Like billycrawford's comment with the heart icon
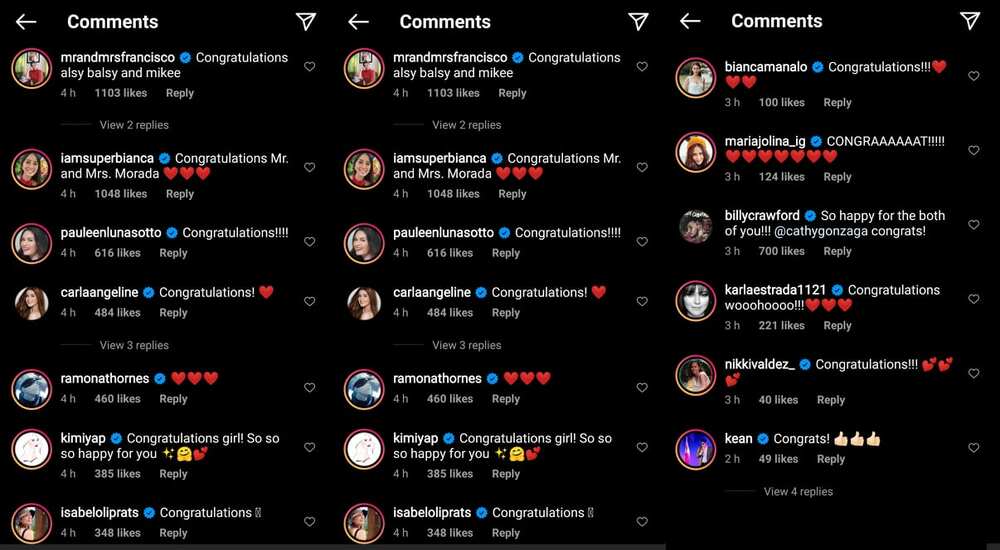The height and width of the screenshot is (550, 1000). click(973, 225)
